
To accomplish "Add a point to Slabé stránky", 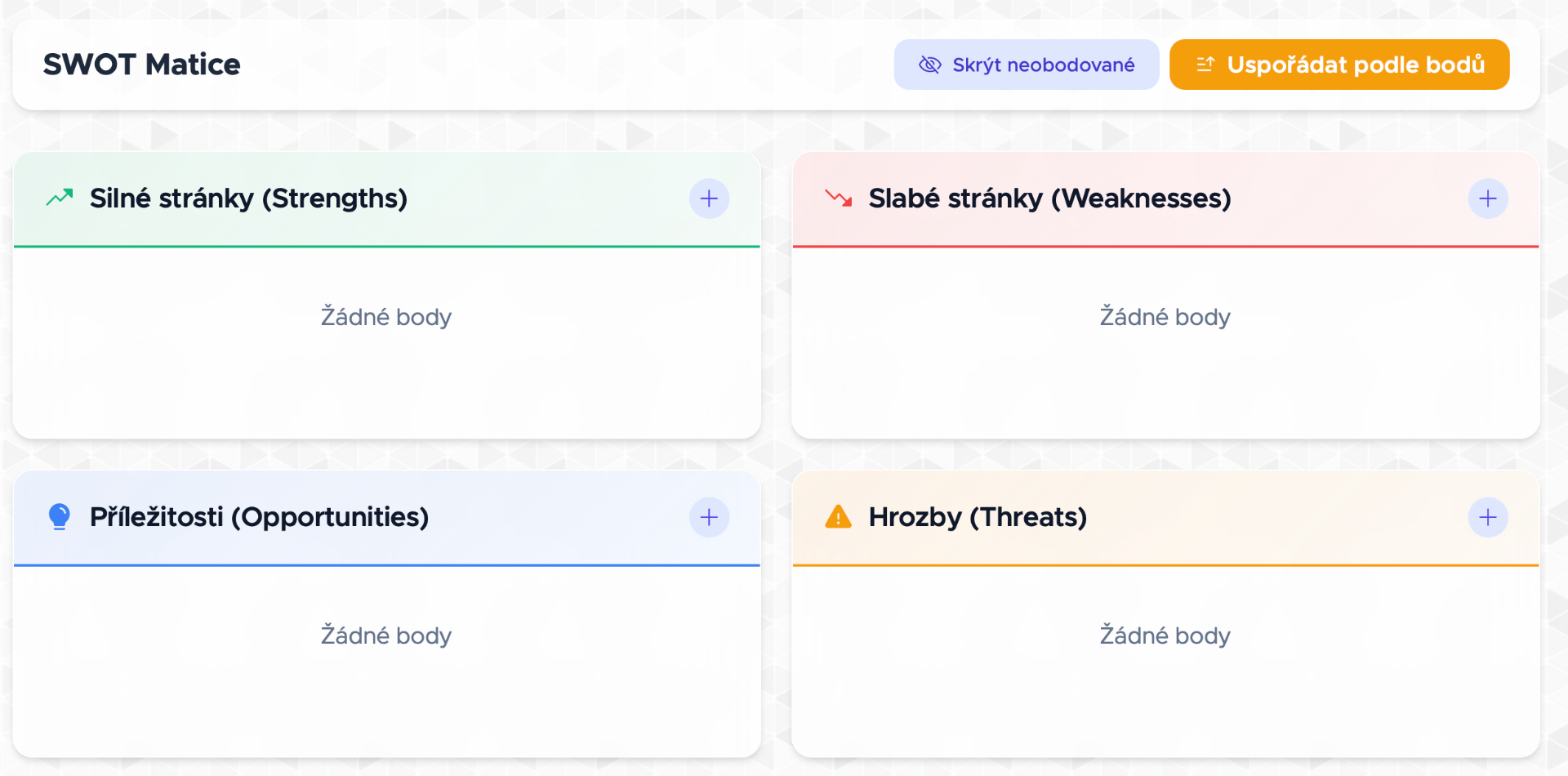I will 1488,198.
